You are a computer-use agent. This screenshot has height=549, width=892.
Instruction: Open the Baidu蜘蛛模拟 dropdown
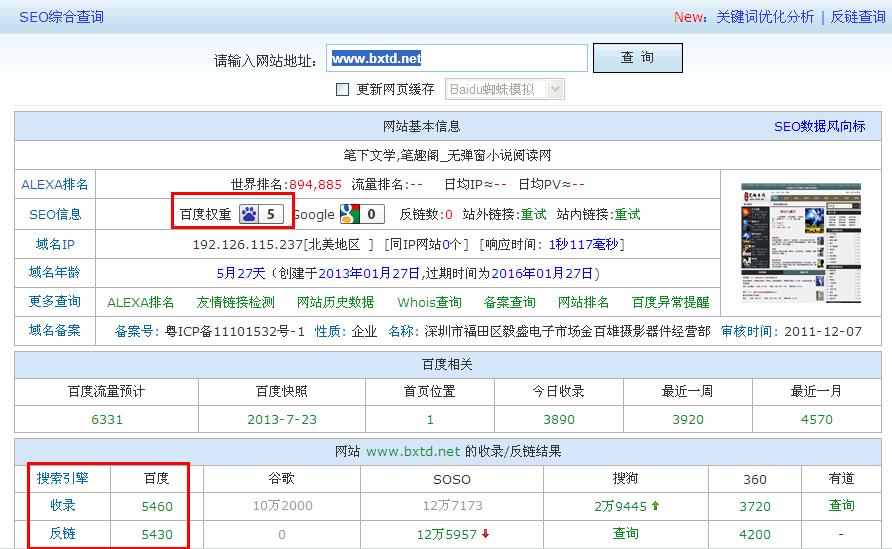coord(505,89)
